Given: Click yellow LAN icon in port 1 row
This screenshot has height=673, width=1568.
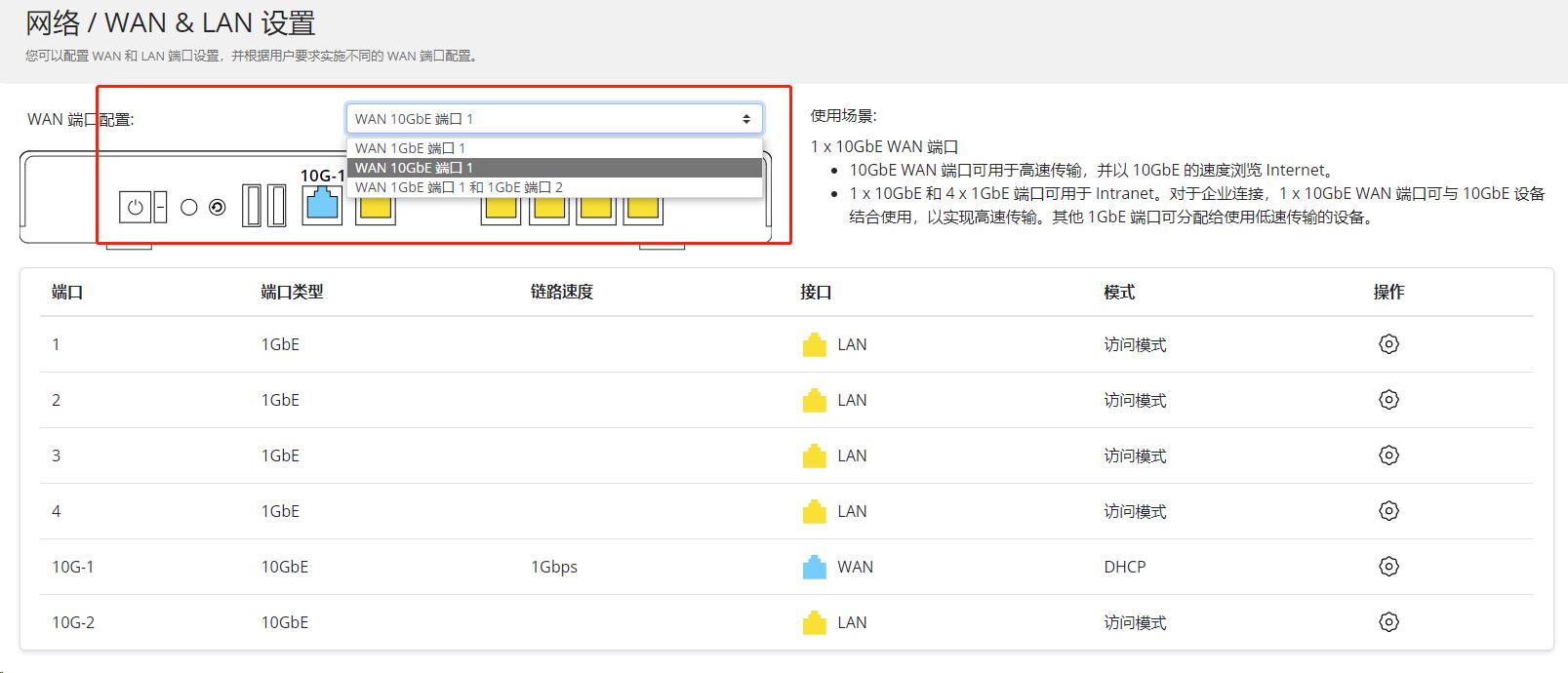Looking at the screenshot, I should pyautogui.click(x=814, y=344).
